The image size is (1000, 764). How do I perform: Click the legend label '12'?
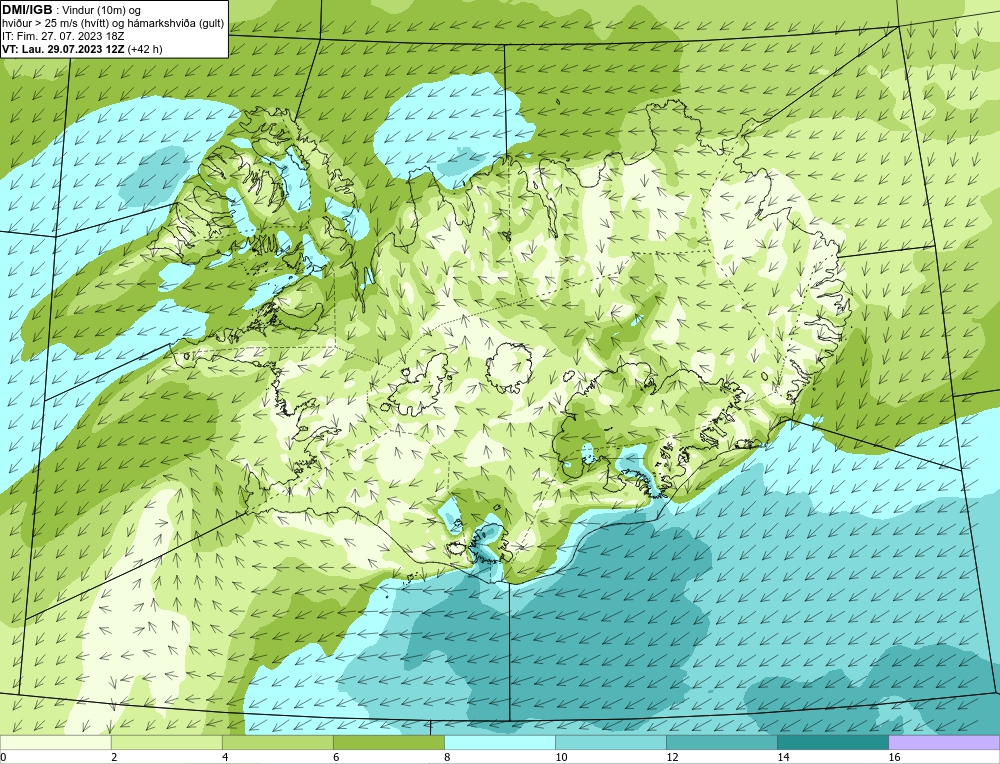pos(672,757)
